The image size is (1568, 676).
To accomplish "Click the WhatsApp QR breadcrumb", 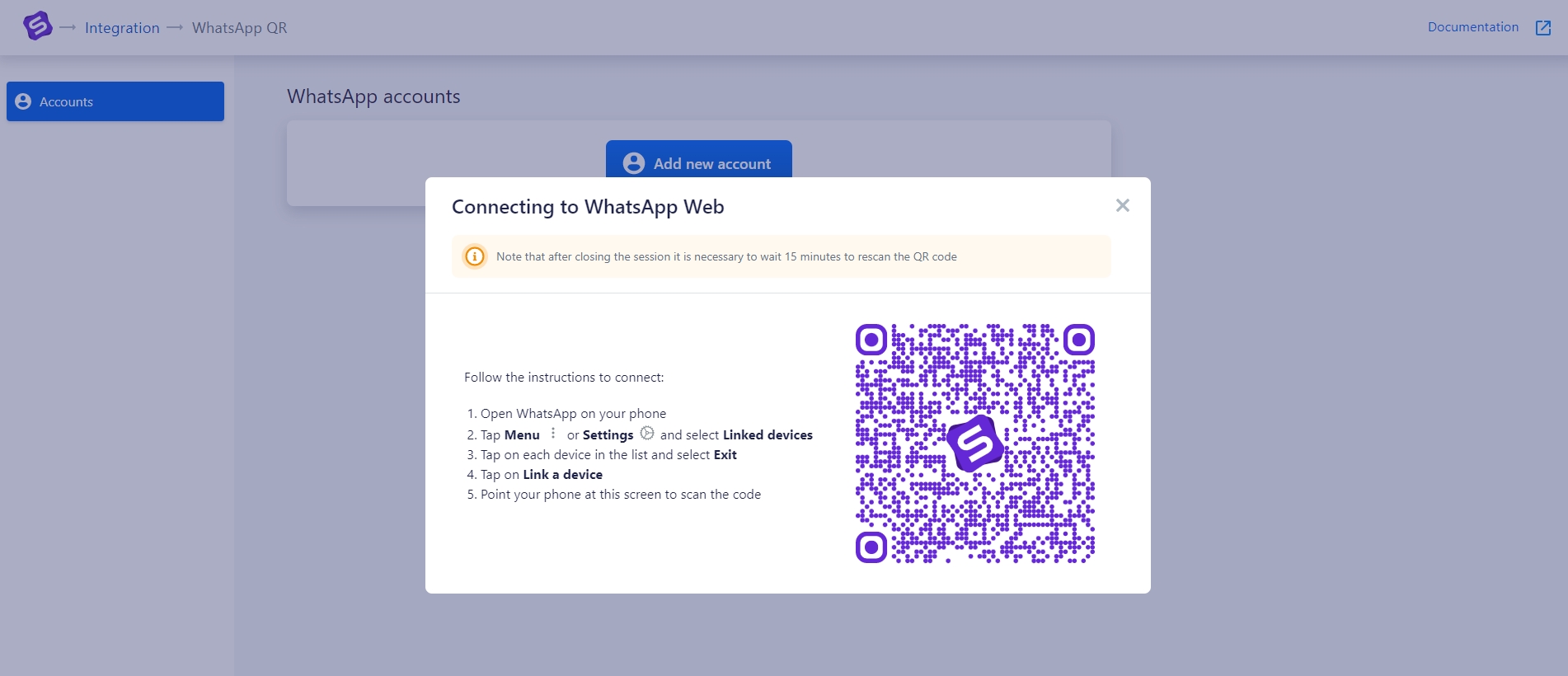I will coord(240,28).
